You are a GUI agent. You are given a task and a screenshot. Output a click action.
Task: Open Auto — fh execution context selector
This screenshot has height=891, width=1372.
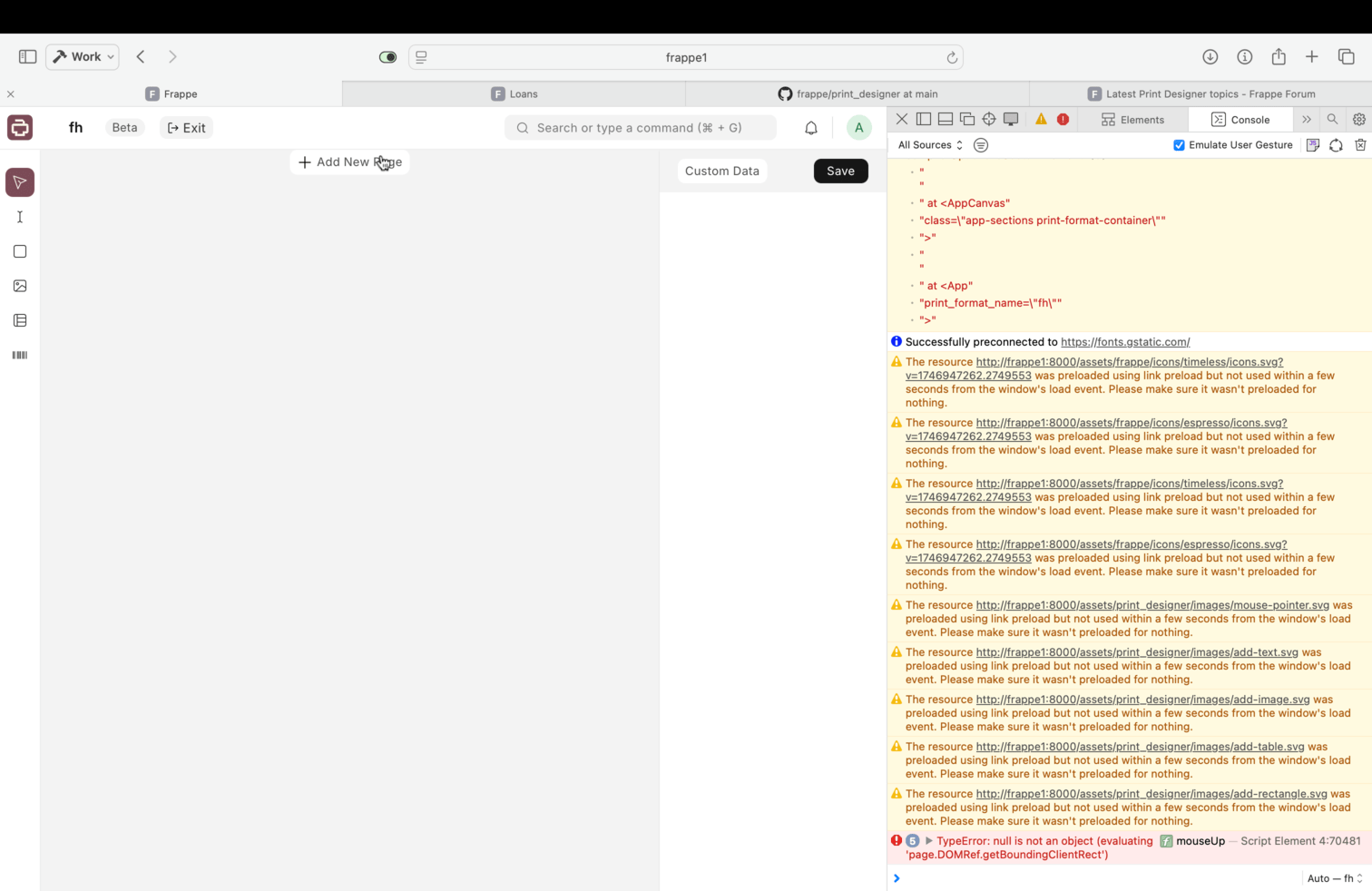[x=1334, y=878]
